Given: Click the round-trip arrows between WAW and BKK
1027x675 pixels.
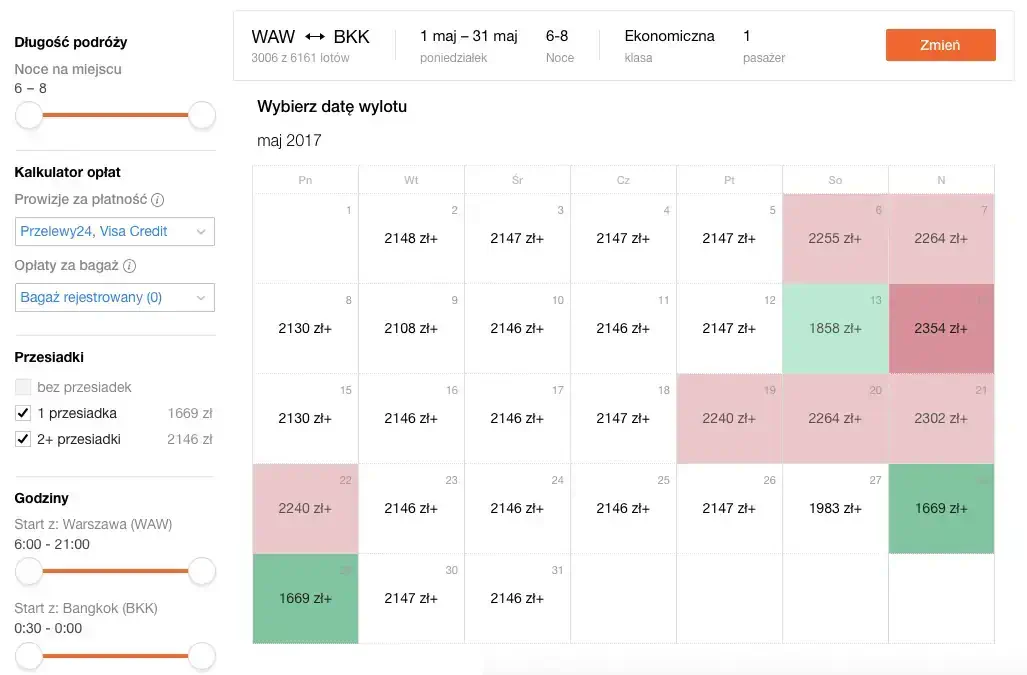Looking at the screenshot, I should pos(314,37).
